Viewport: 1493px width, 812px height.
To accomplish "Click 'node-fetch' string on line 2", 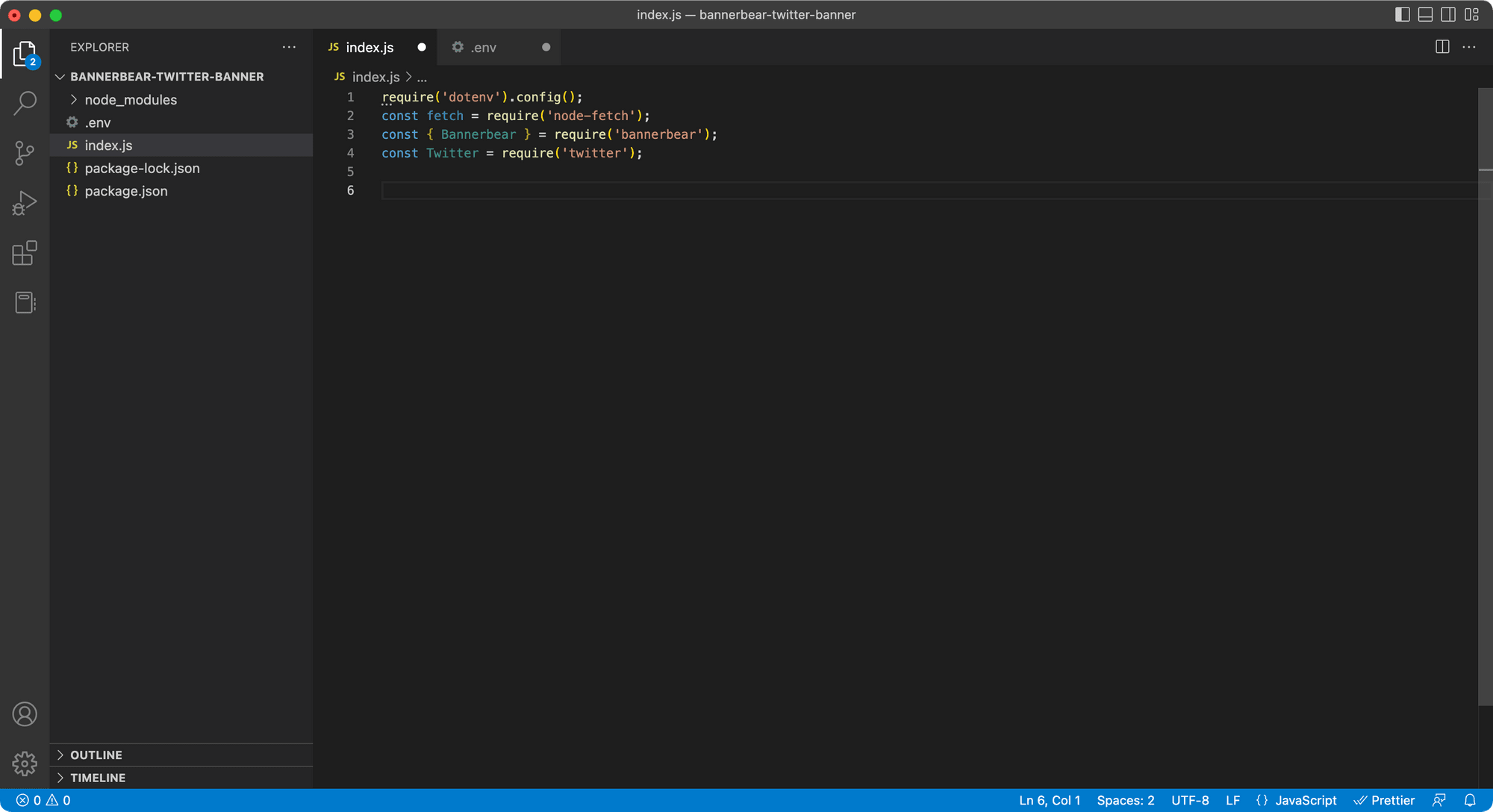I will 590,116.
